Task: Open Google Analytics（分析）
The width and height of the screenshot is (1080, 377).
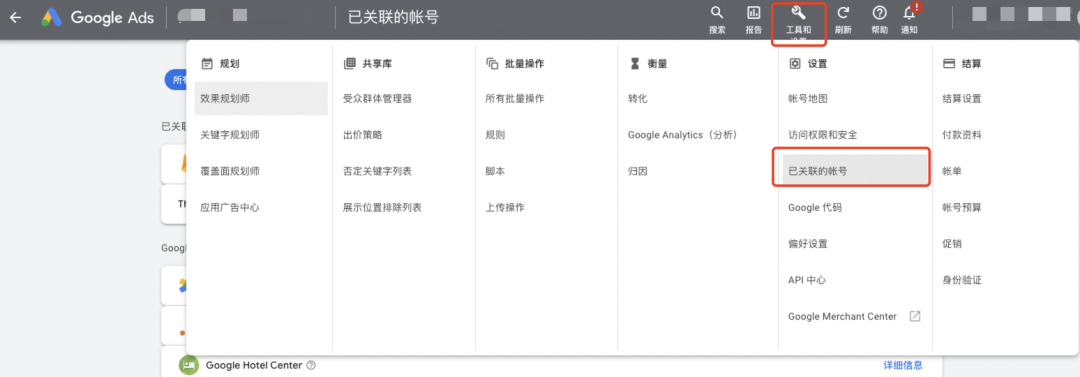Action: 683,135
